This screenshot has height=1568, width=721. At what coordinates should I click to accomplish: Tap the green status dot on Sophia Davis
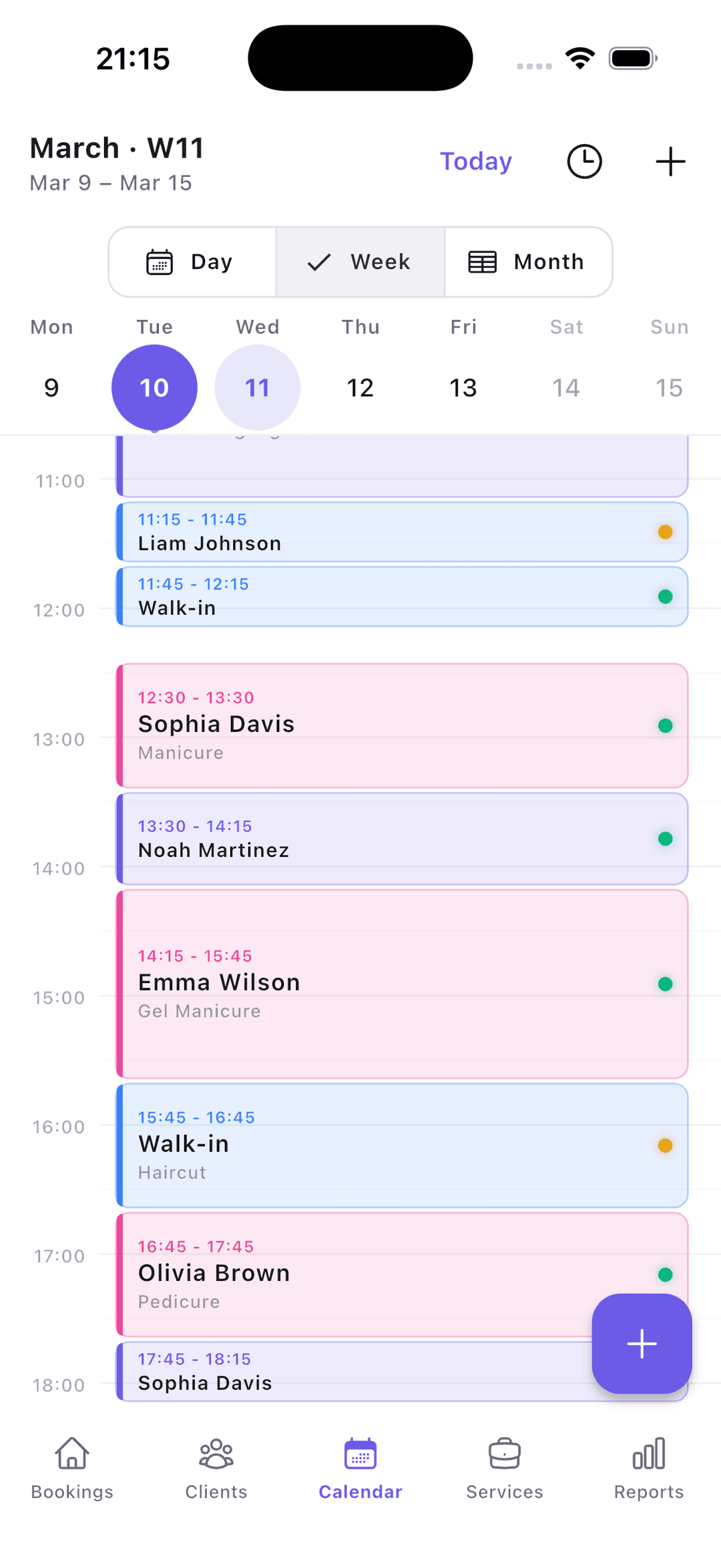tap(665, 725)
